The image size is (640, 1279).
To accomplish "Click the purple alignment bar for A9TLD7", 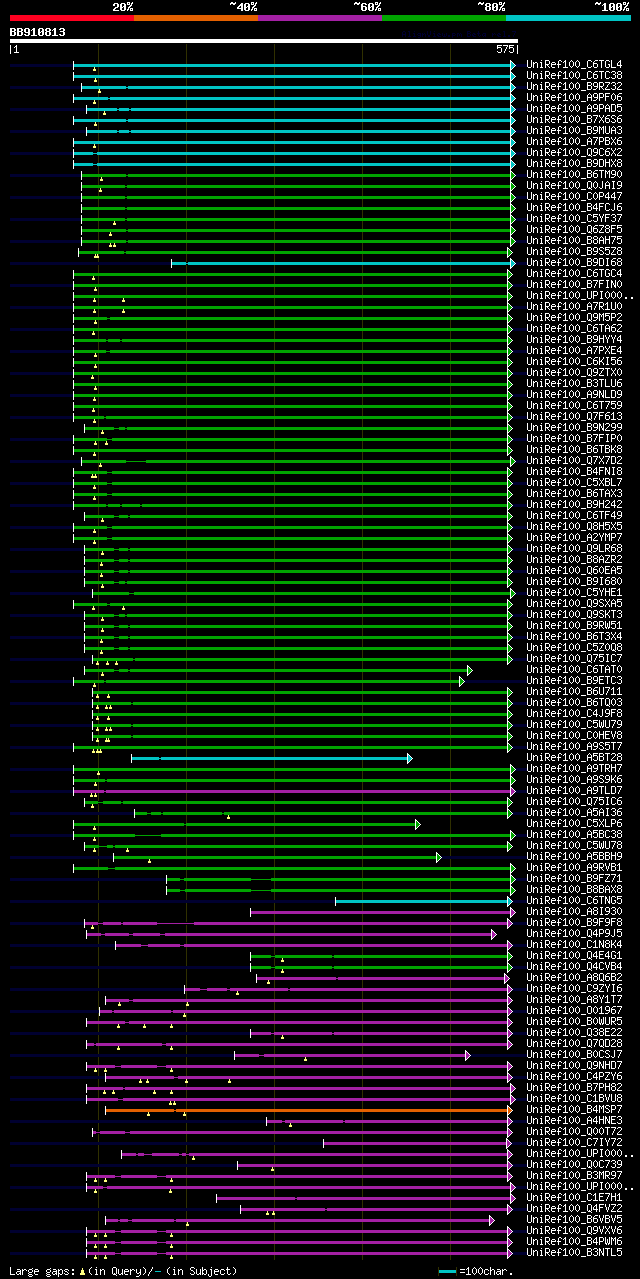I will tap(292, 791).
